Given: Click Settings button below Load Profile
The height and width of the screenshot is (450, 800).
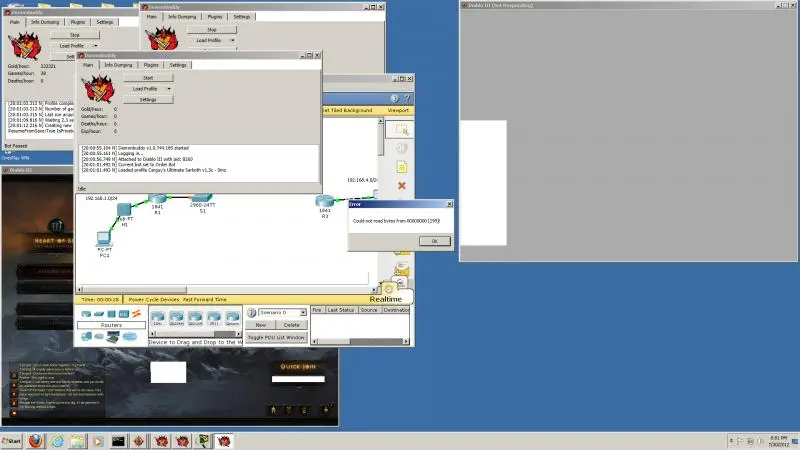Looking at the screenshot, I should pyautogui.click(x=148, y=99).
